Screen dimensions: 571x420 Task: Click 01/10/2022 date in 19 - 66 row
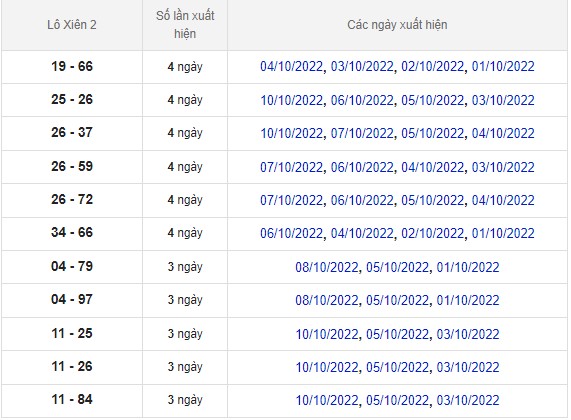[x=503, y=67]
